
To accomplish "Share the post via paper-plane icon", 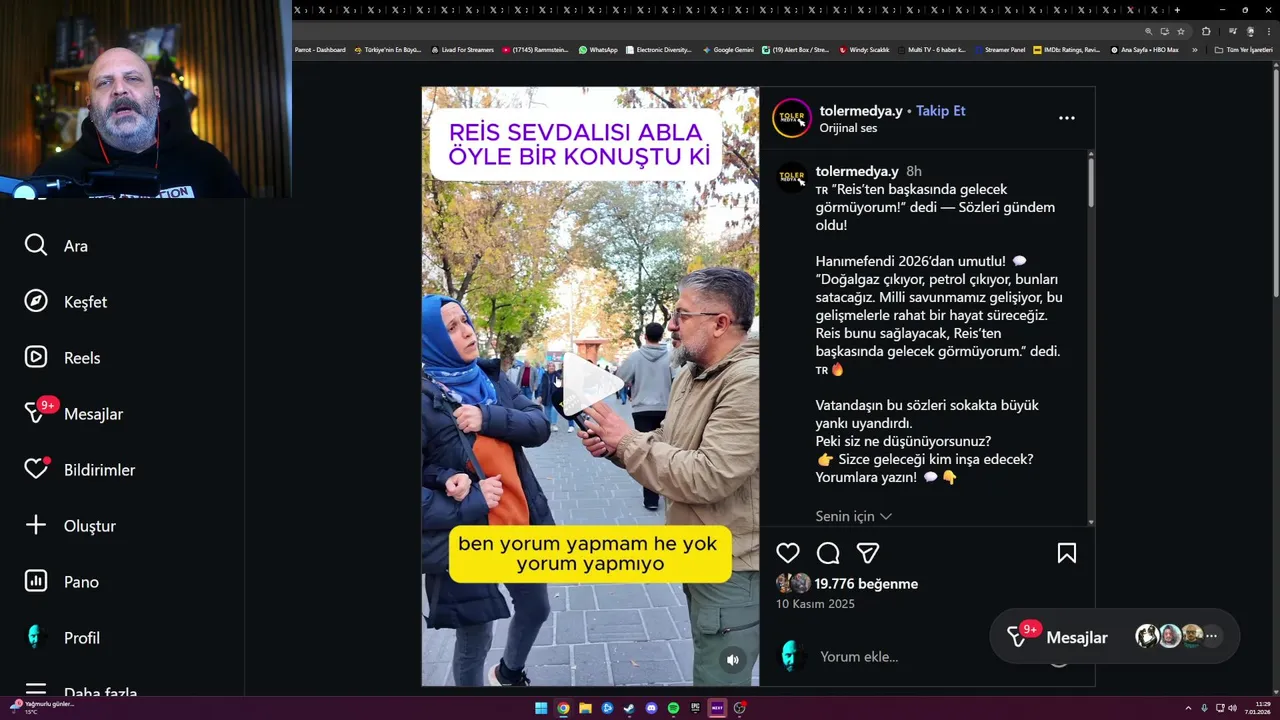I will pyautogui.click(x=868, y=553).
